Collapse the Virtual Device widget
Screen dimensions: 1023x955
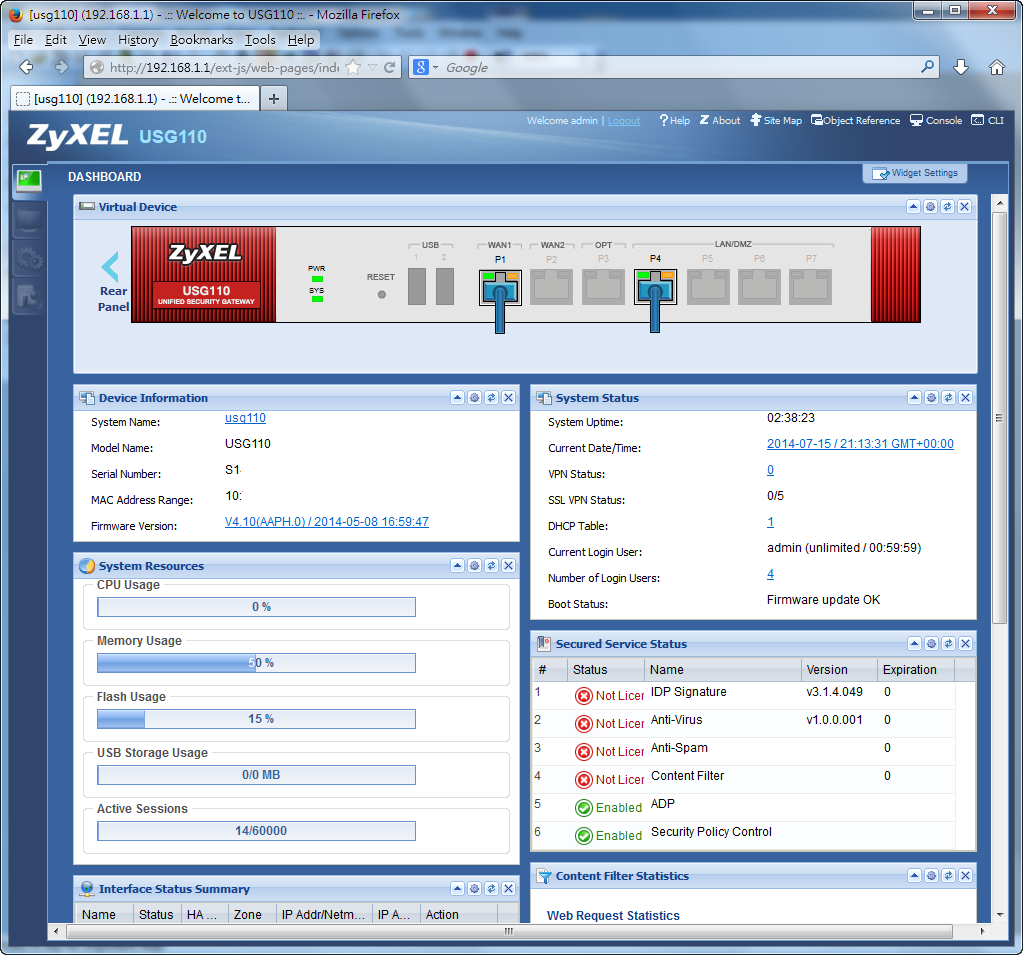pos(913,207)
